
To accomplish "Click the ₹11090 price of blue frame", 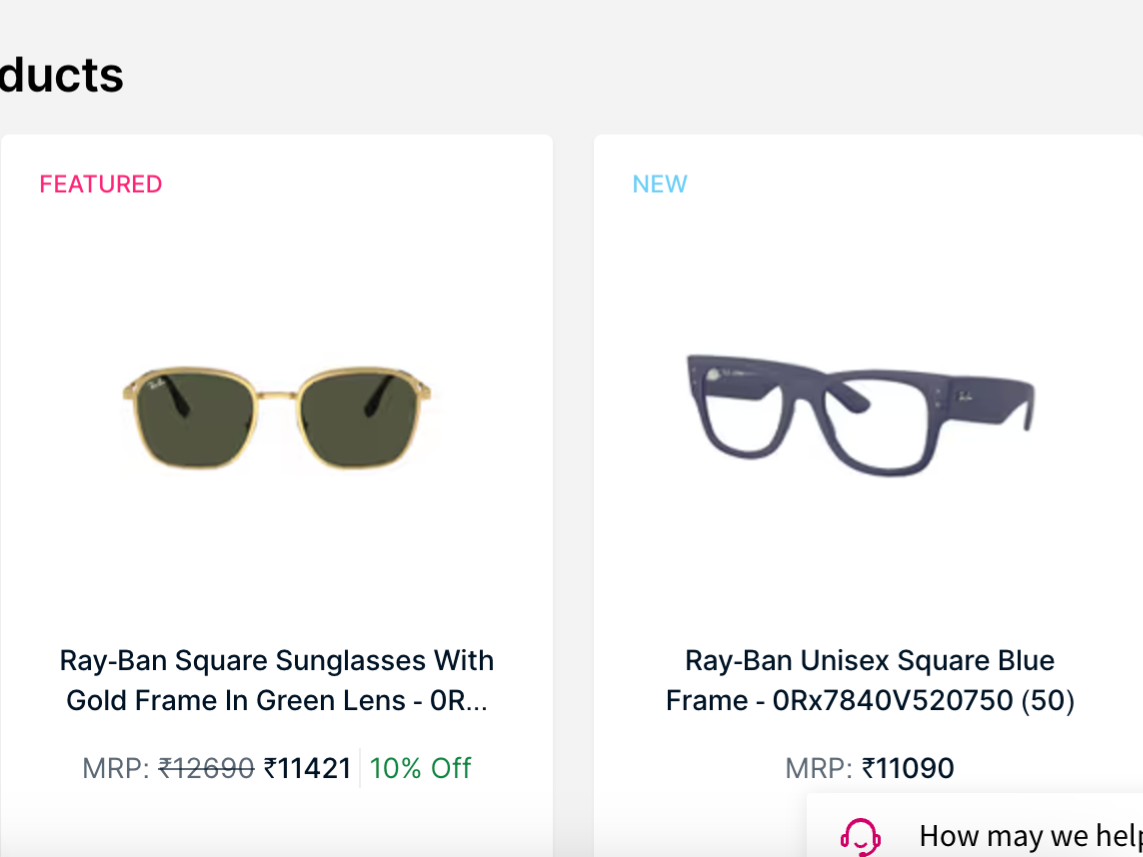I will pyautogui.click(x=908, y=768).
